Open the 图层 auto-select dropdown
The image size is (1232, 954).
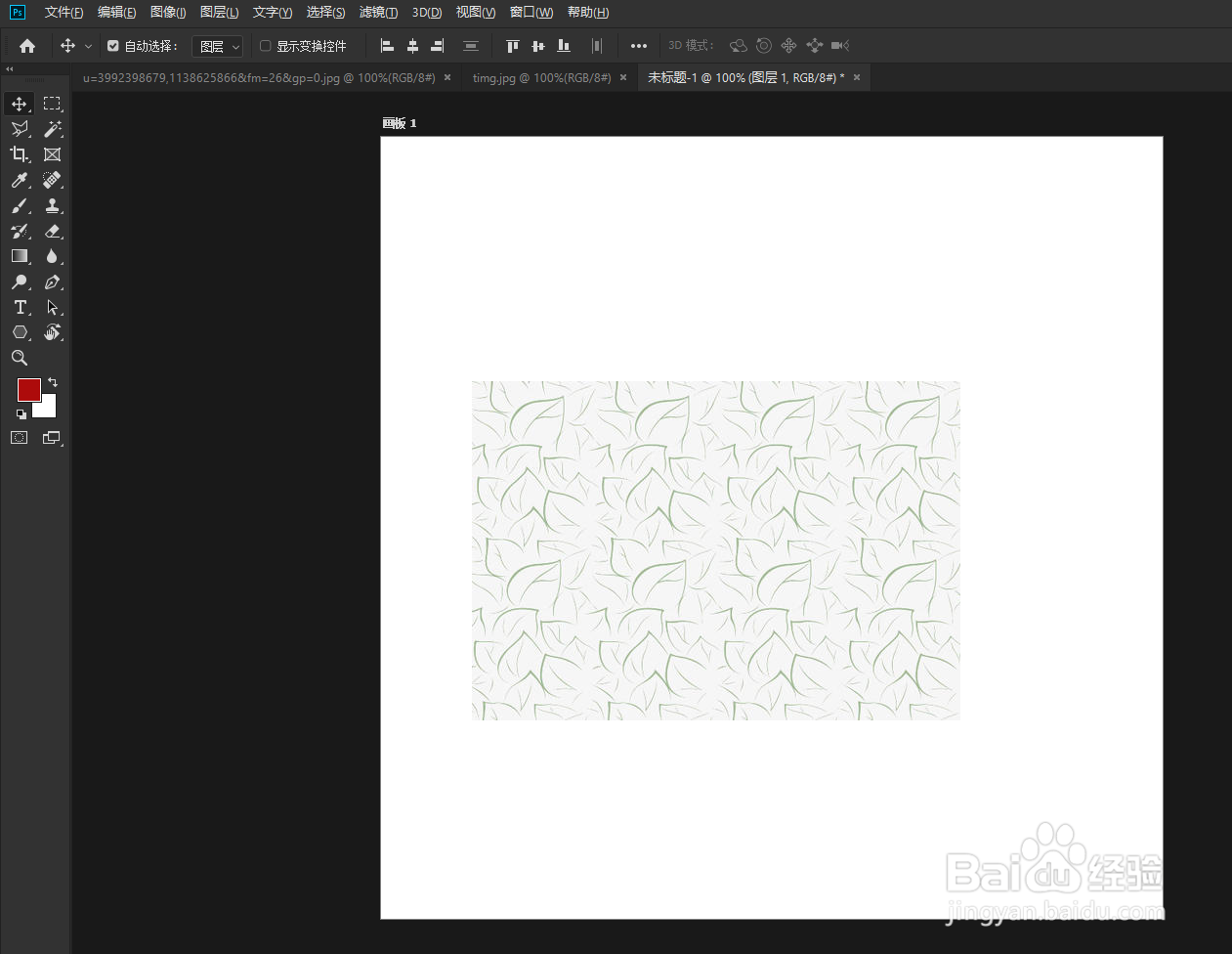tap(217, 46)
